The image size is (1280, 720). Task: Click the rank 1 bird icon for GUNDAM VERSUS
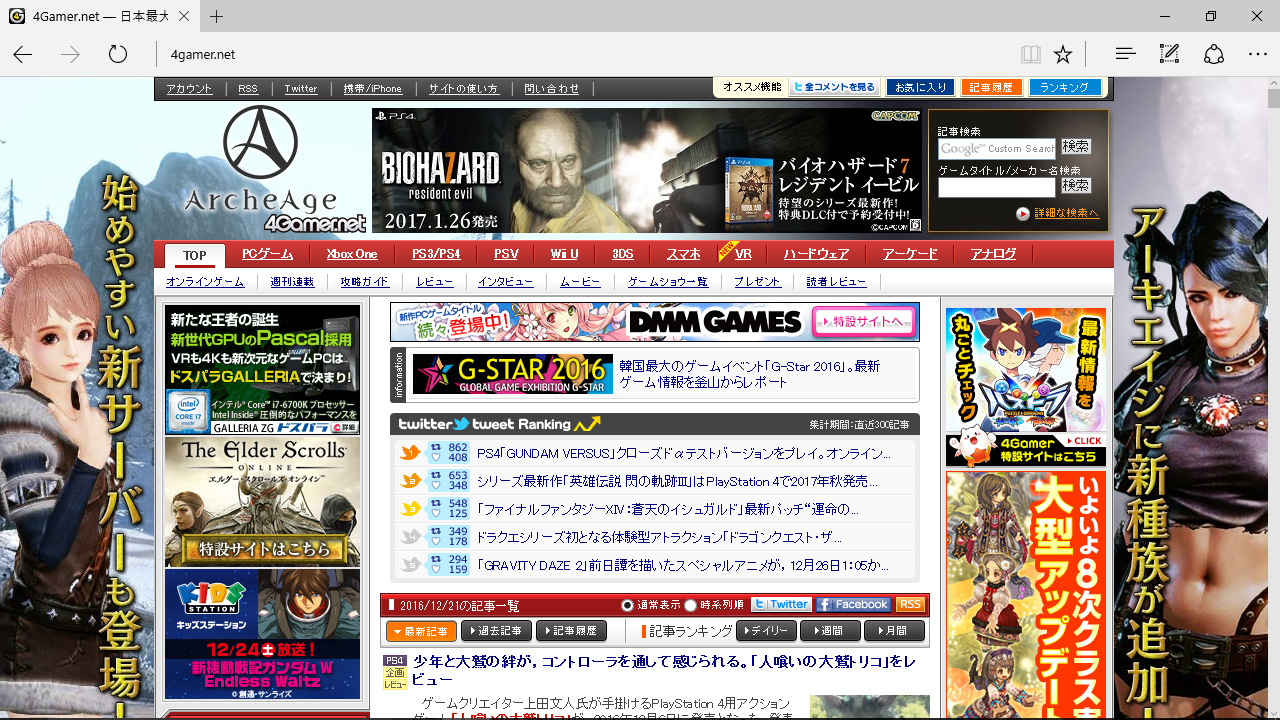point(409,453)
